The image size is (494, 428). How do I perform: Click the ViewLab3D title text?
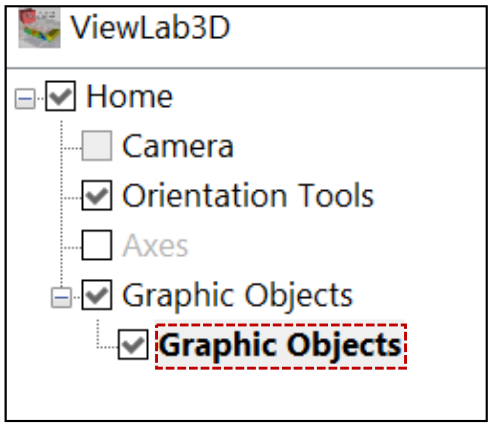click(x=150, y=28)
